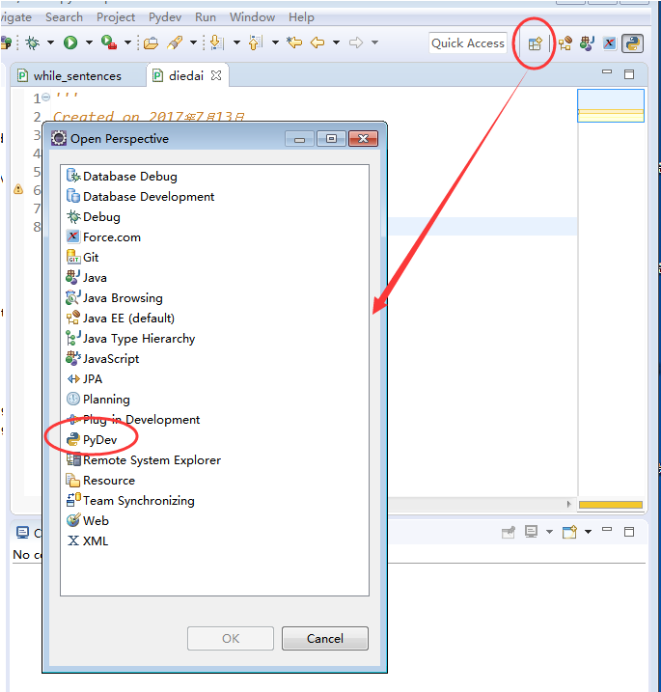Collapse the docstring fold on line 1
The height and width of the screenshot is (692, 661).
(46, 97)
